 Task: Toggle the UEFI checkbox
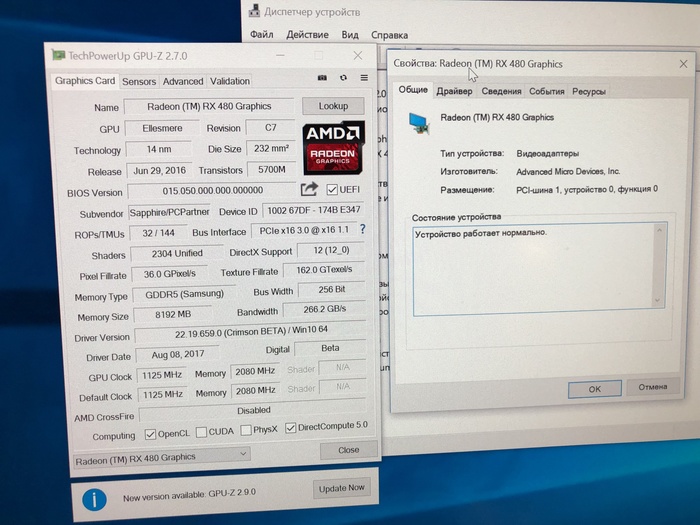[332, 189]
